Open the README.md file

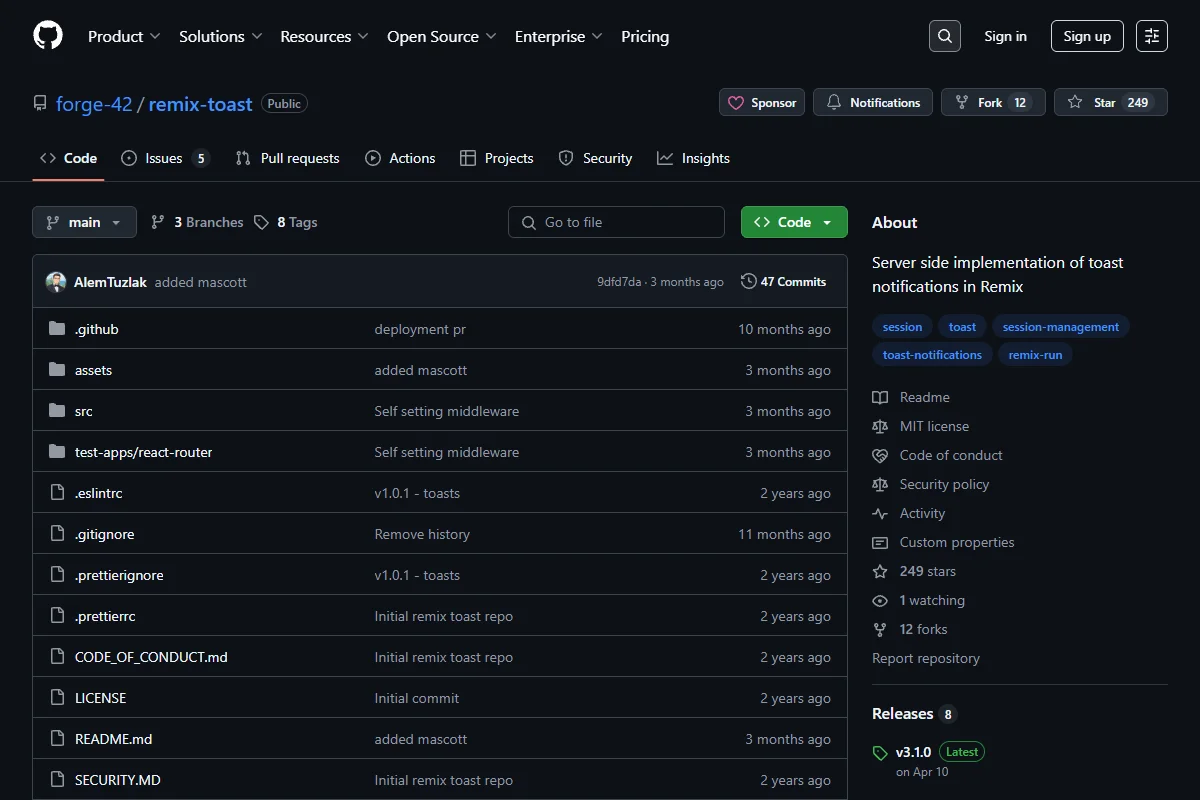pyautogui.click(x=113, y=739)
